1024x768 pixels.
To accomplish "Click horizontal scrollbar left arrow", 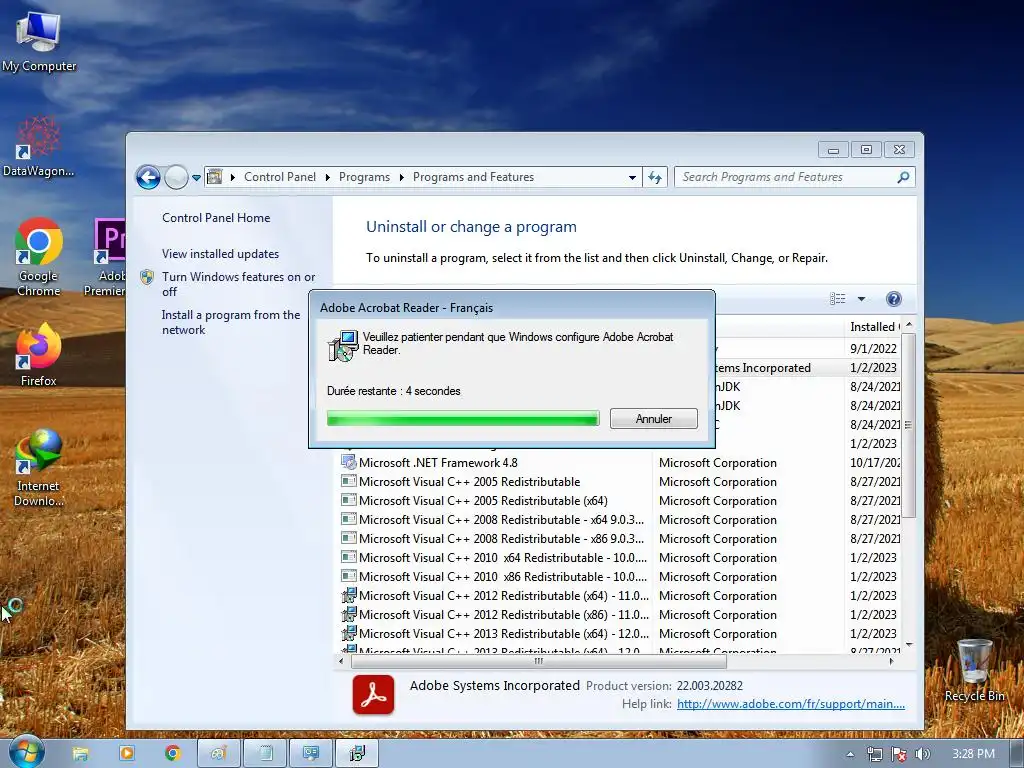I will pyautogui.click(x=341, y=662).
